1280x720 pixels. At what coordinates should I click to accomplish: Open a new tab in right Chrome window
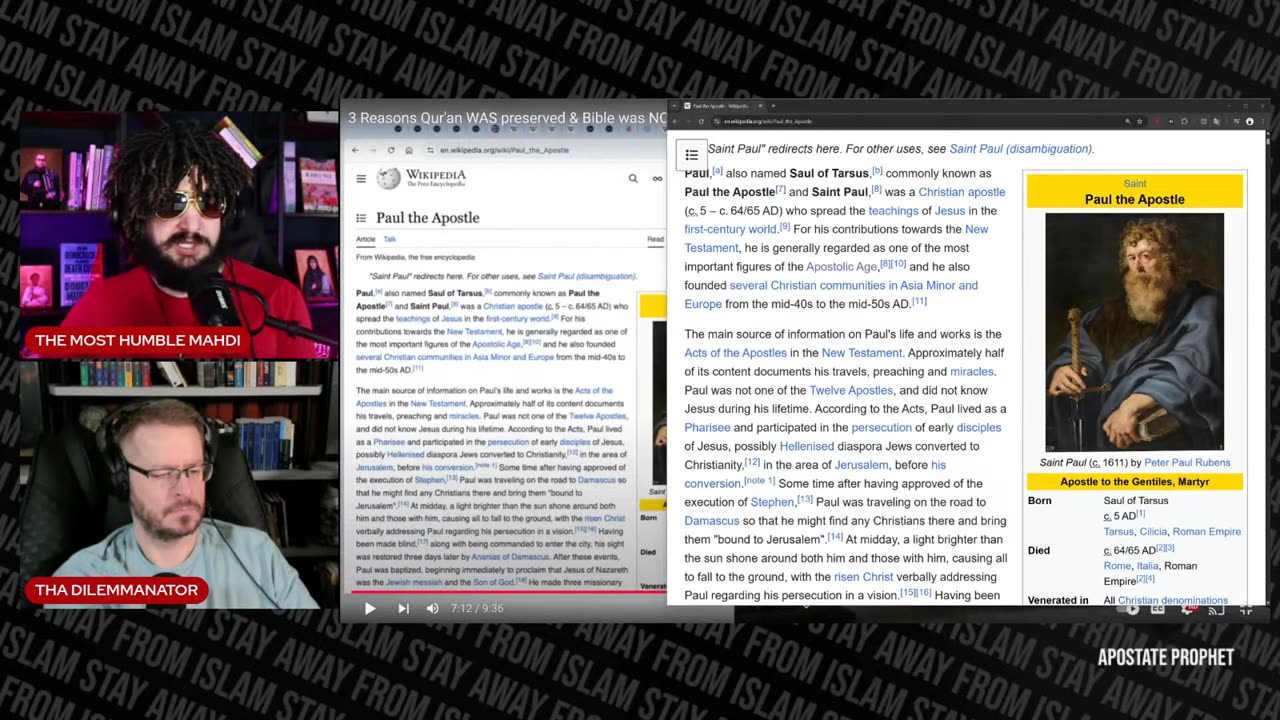coord(773,105)
